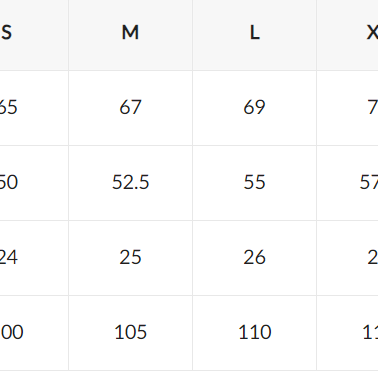The height and width of the screenshot is (378, 378).
Task: Click the cell showing 69
Action: (x=254, y=108)
